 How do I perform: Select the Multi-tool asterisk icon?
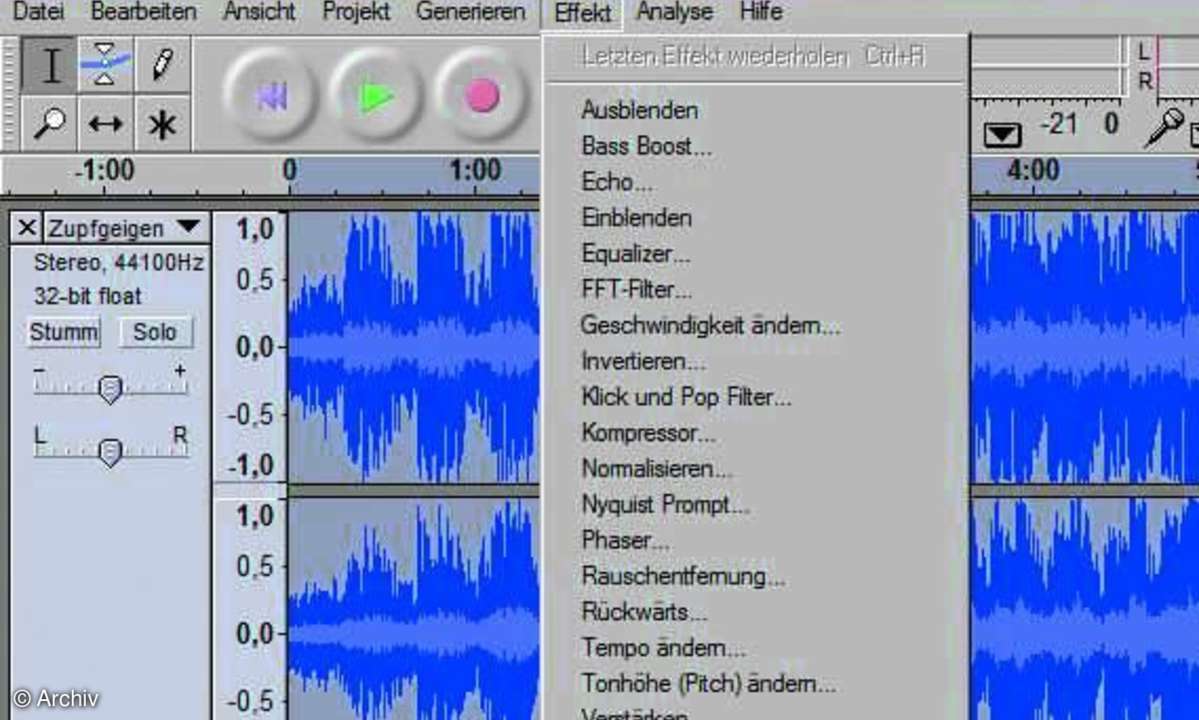click(162, 123)
